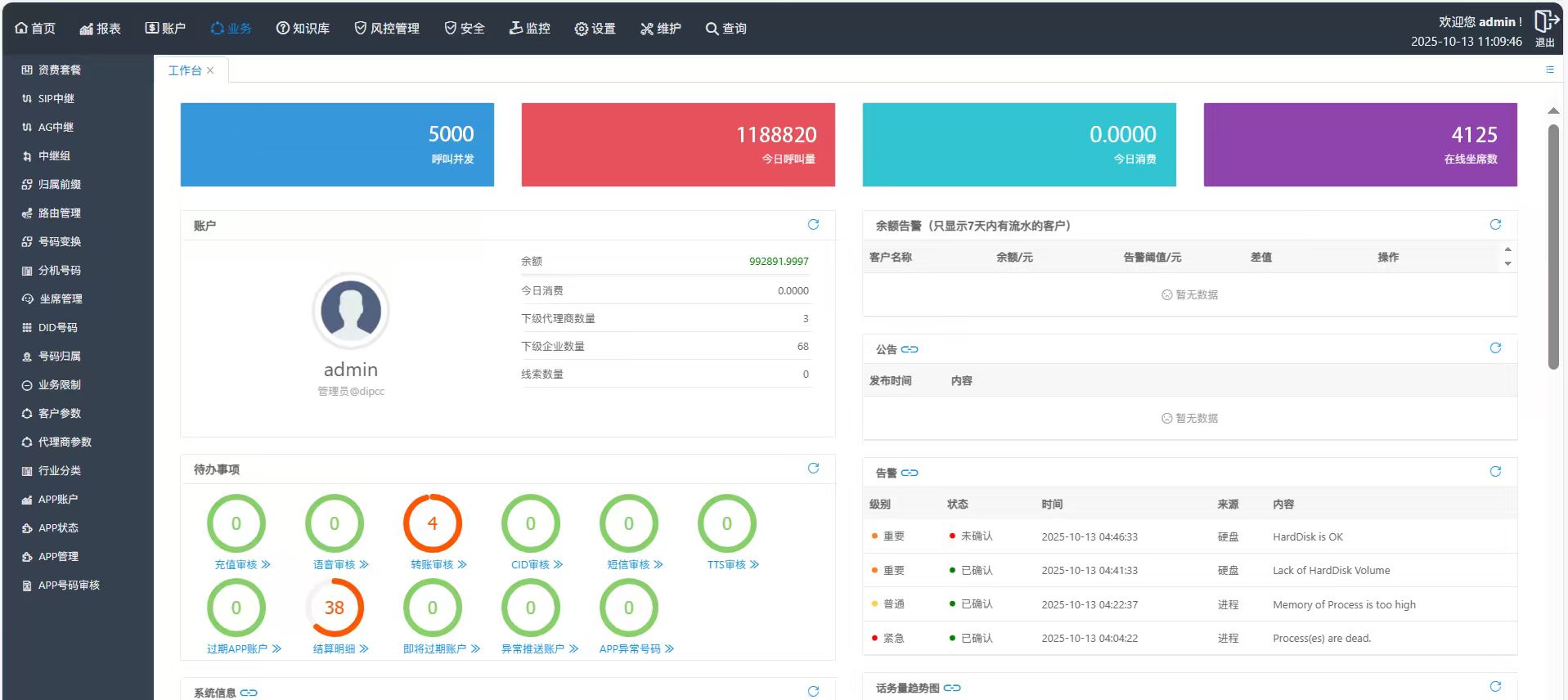Open the 知识库 top menu

tap(303, 29)
